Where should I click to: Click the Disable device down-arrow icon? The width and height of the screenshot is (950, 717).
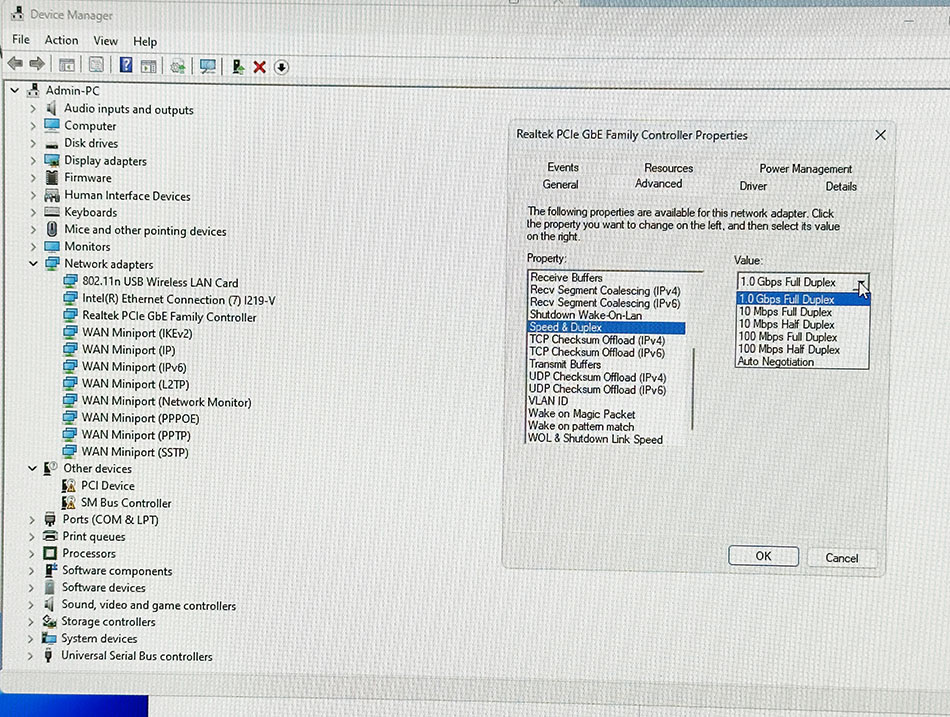281,67
